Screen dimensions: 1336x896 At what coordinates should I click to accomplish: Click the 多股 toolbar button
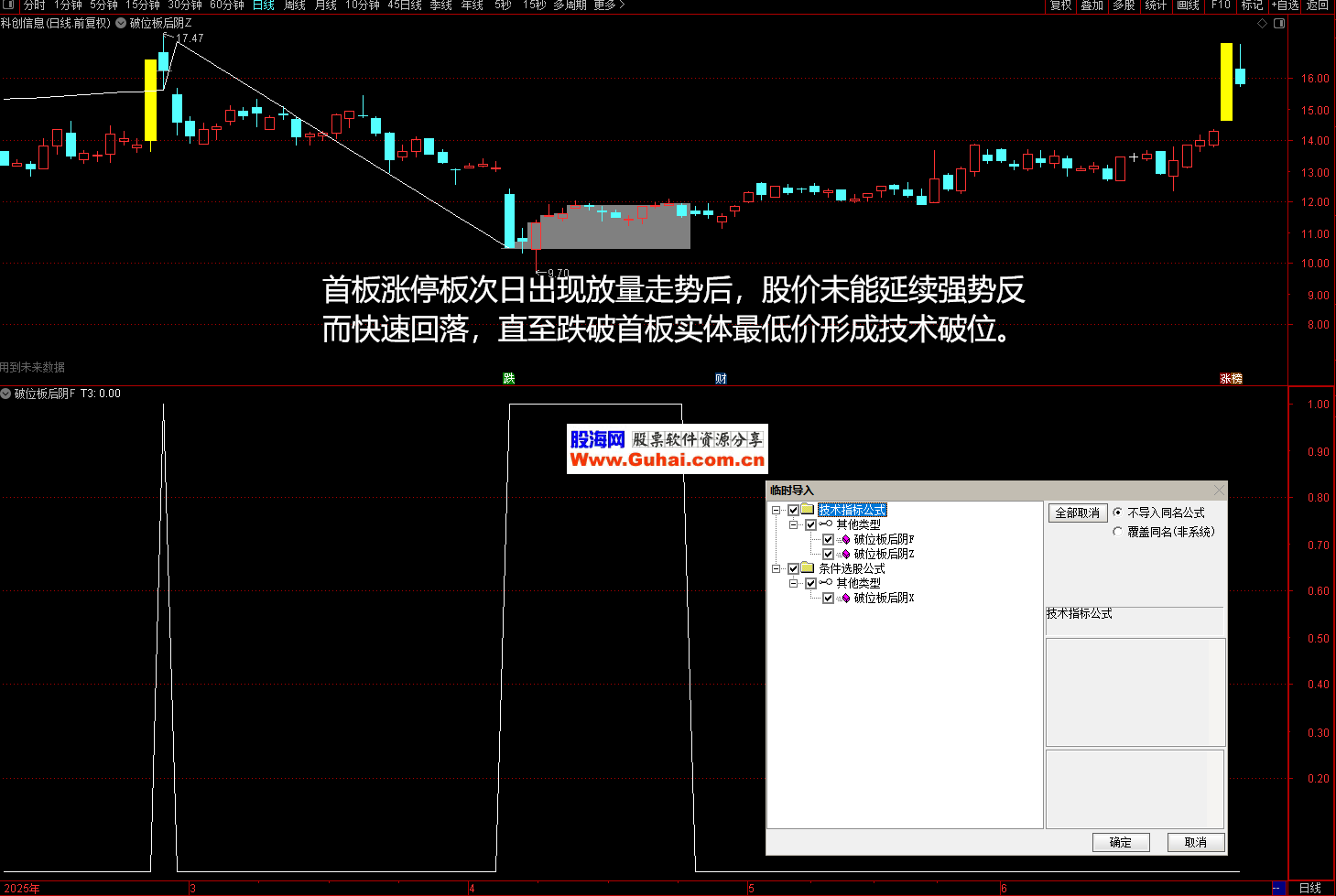pyautogui.click(x=1124, y=5)
